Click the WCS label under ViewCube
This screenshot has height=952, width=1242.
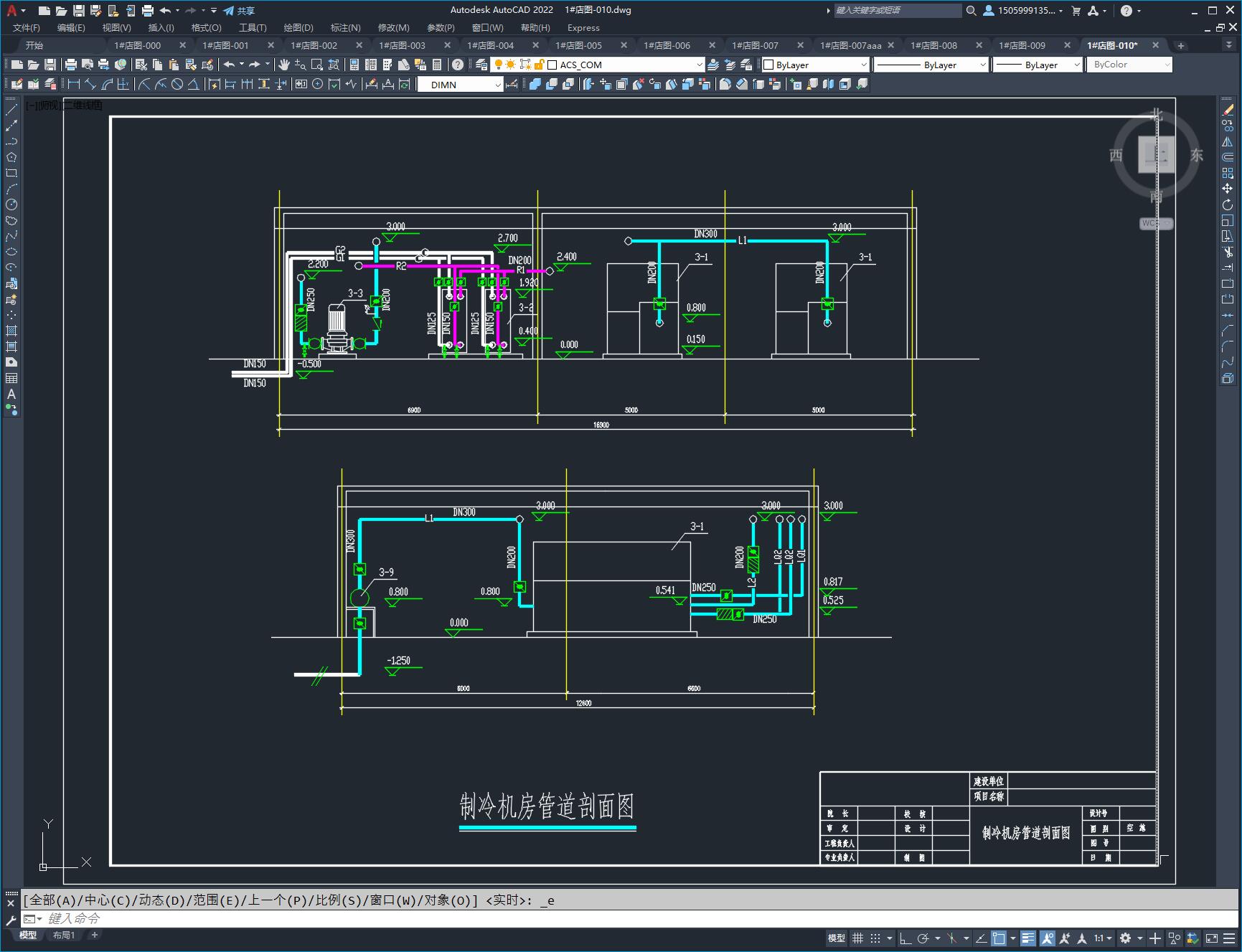(1155, 223)
